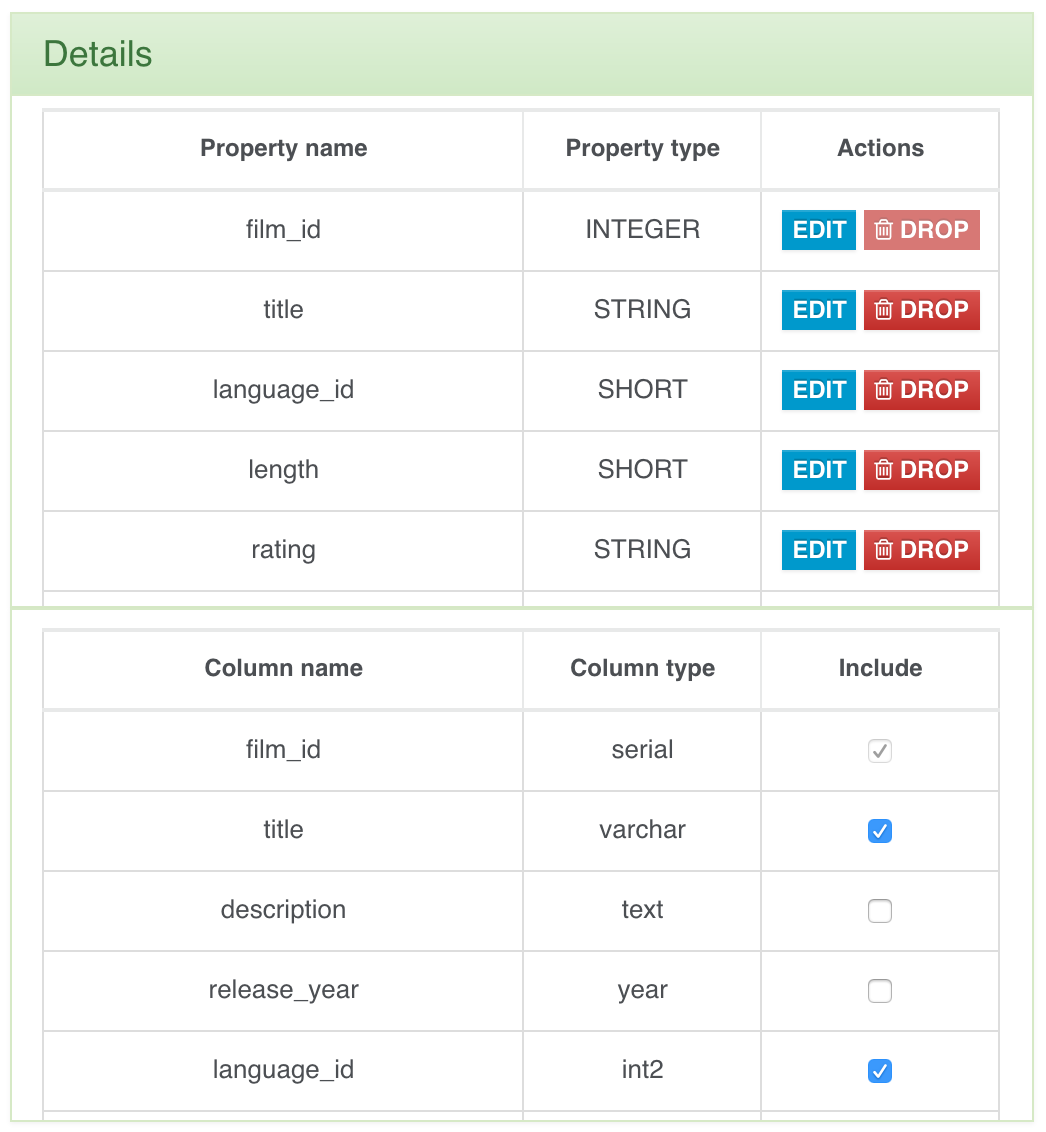The width and height of the screenshot is (1046, 1132).
Task: Uncheck Include for language_id column
Action: [880, 1071]
